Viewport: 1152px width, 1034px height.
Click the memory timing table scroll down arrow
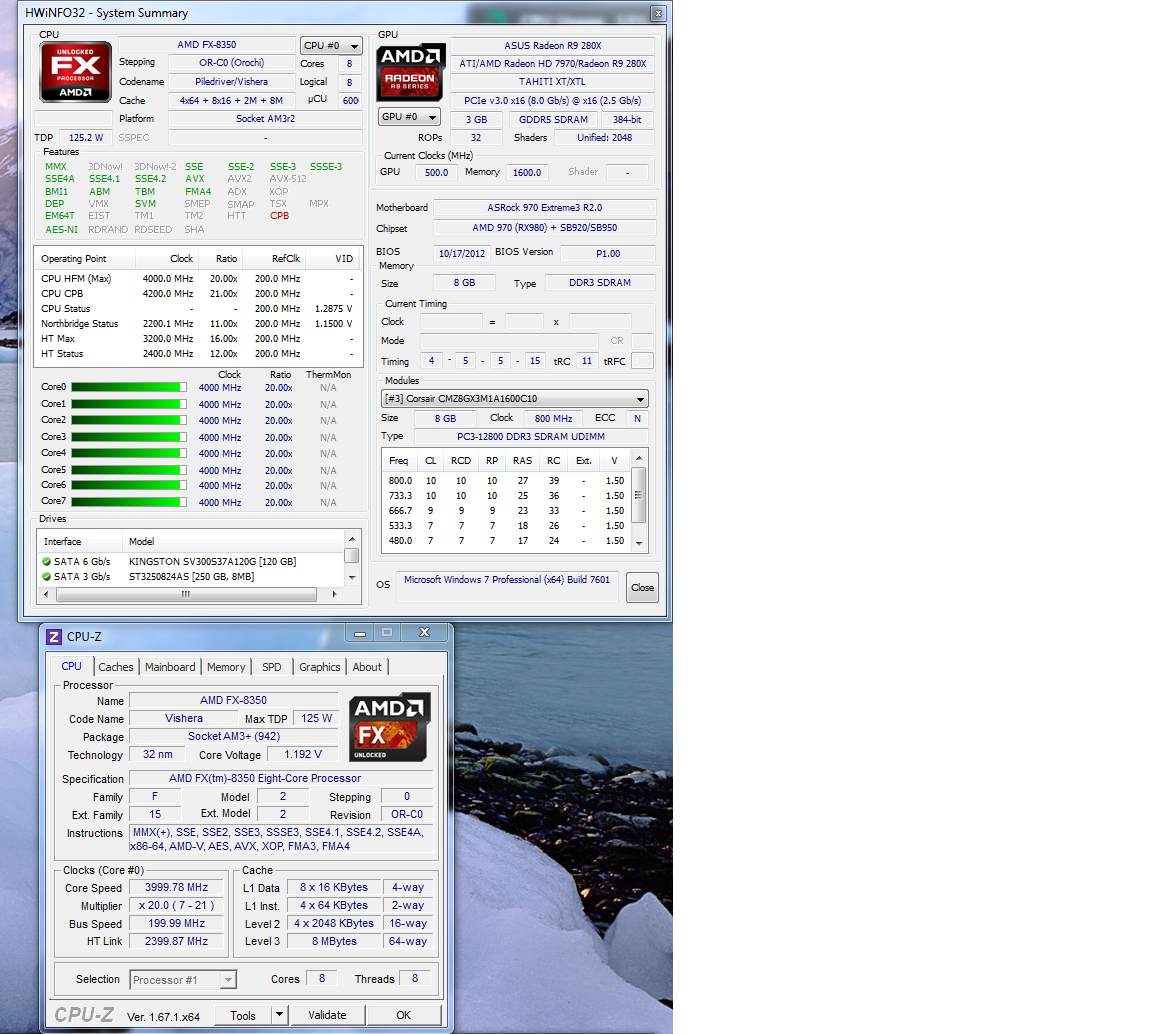pos(639,543)
